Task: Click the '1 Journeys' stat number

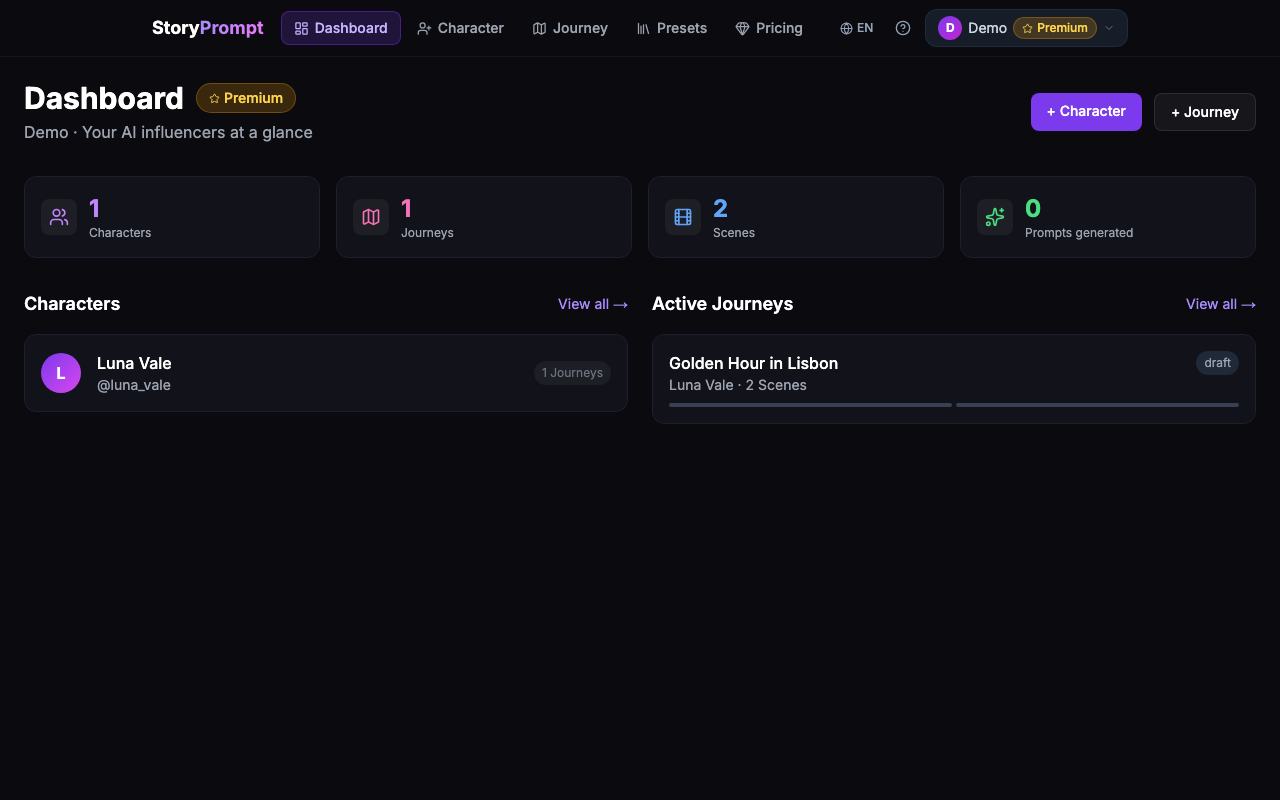Action: click(407, 208)
